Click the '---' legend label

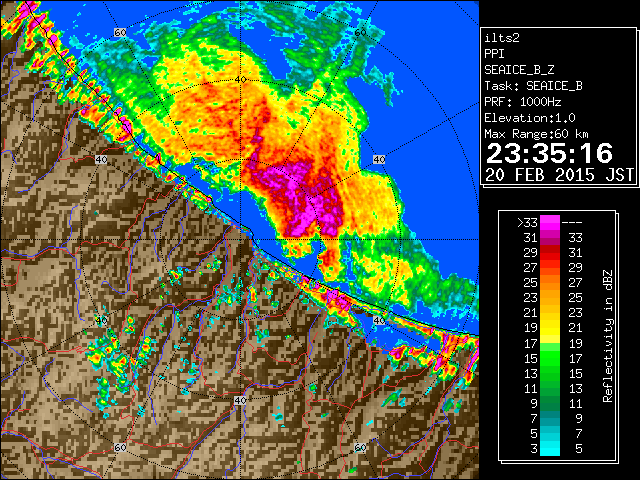pos(572,222)
